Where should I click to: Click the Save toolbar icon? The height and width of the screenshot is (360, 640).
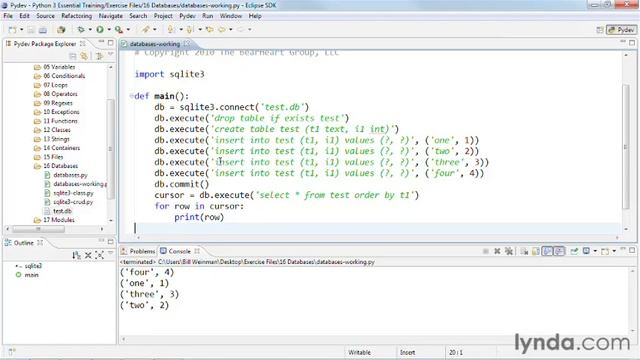pyautogui.click(x=31, y=30)
